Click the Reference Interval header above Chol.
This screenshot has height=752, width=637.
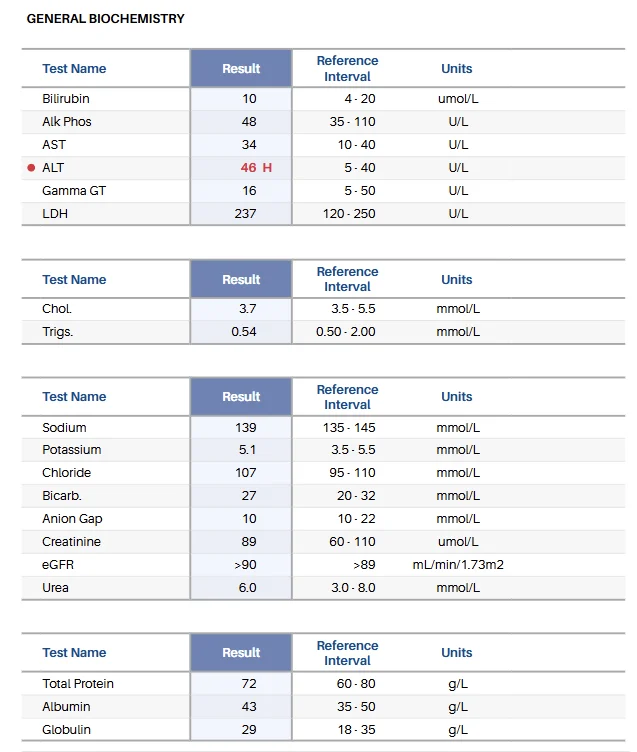click(347, 279)
